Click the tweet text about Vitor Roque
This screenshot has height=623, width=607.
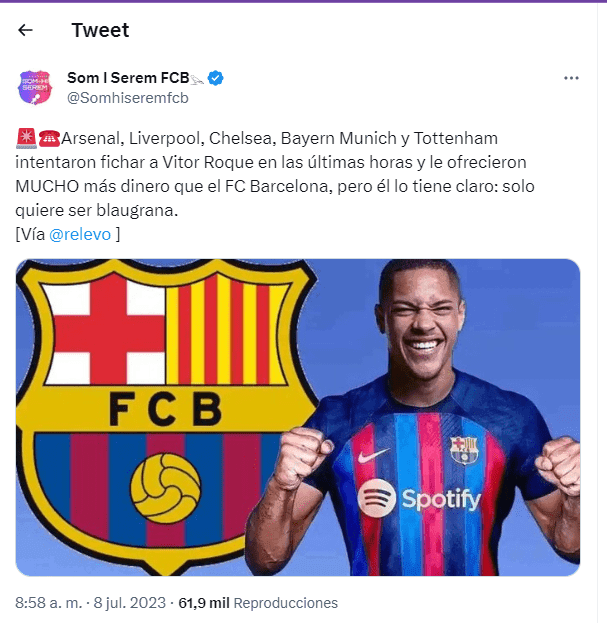click(x=270, y=160)
